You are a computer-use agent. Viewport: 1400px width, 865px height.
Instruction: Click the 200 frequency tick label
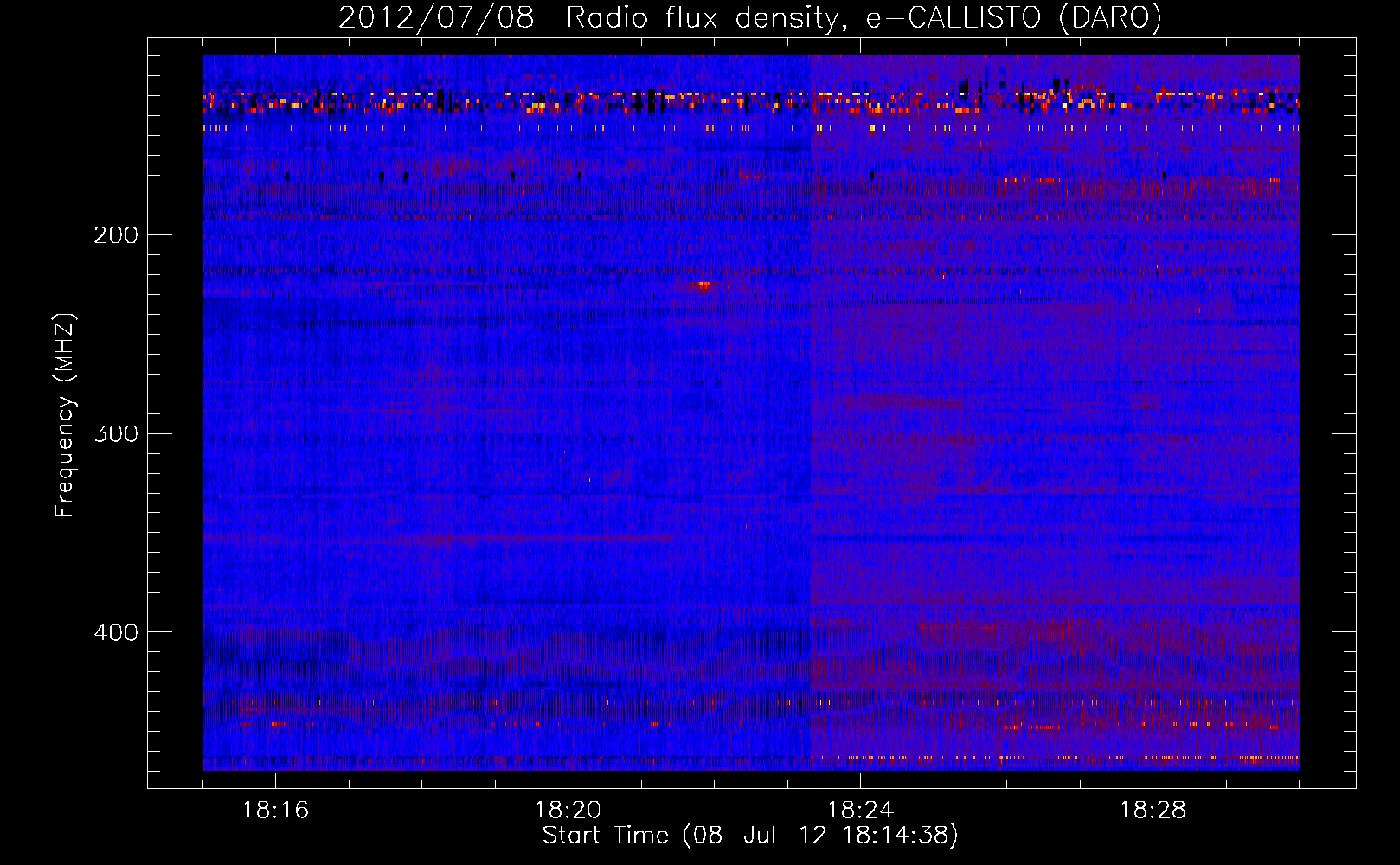(116, 235)
